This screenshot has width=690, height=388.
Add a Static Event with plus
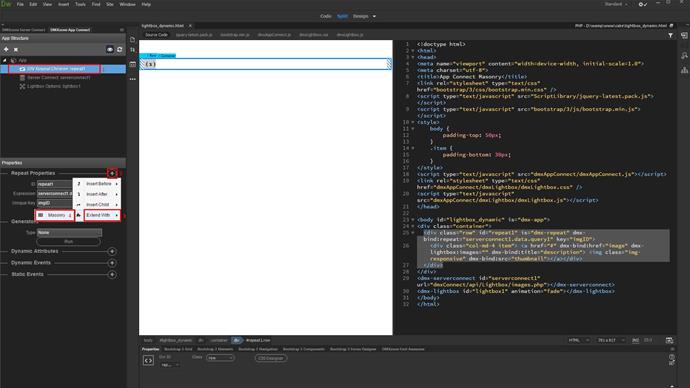(x=112, y=274)
